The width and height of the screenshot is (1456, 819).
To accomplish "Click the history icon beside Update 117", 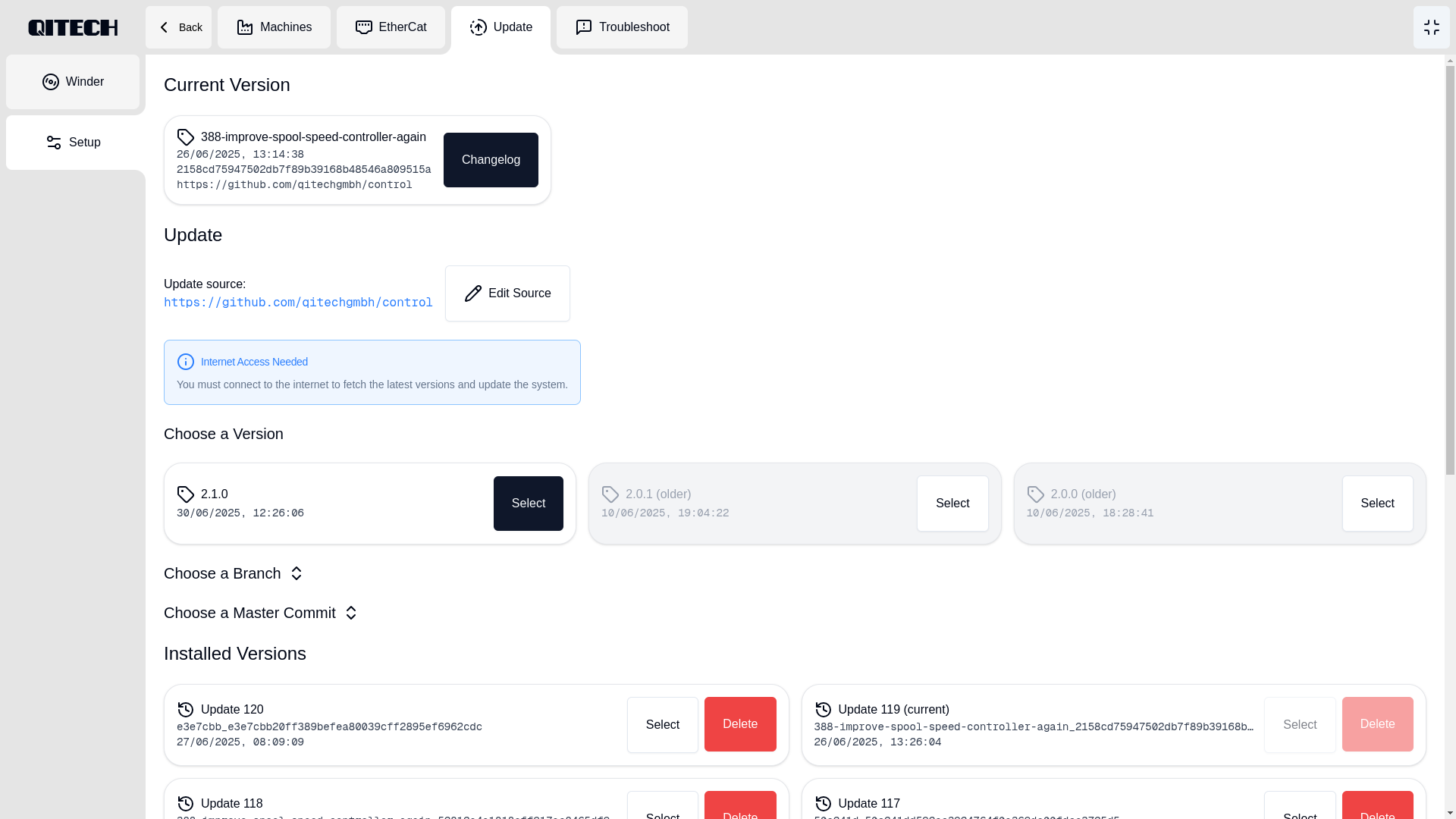I will pyautogui.click(x=824, y=804).
